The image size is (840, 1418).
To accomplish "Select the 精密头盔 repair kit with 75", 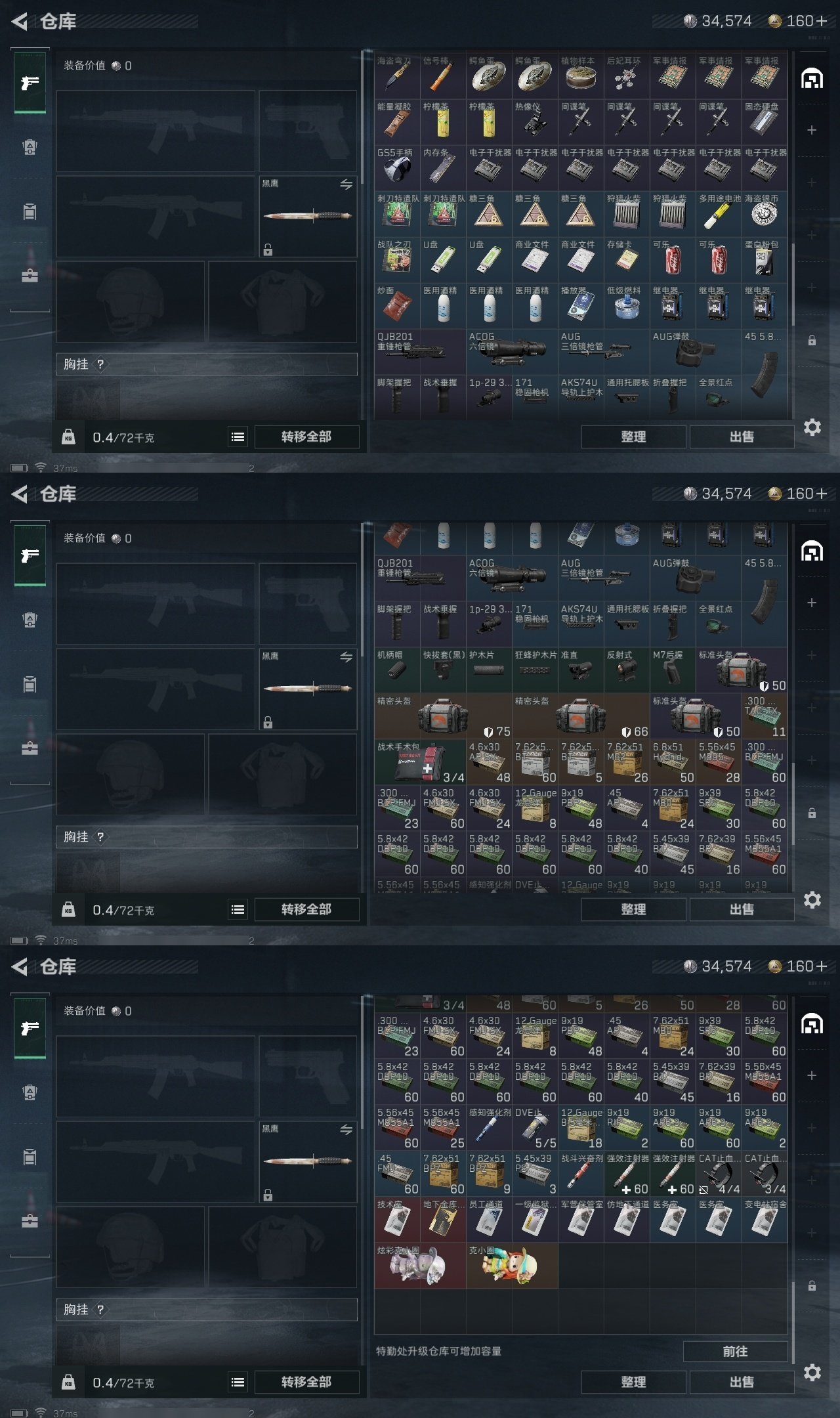I will point(443,716).
